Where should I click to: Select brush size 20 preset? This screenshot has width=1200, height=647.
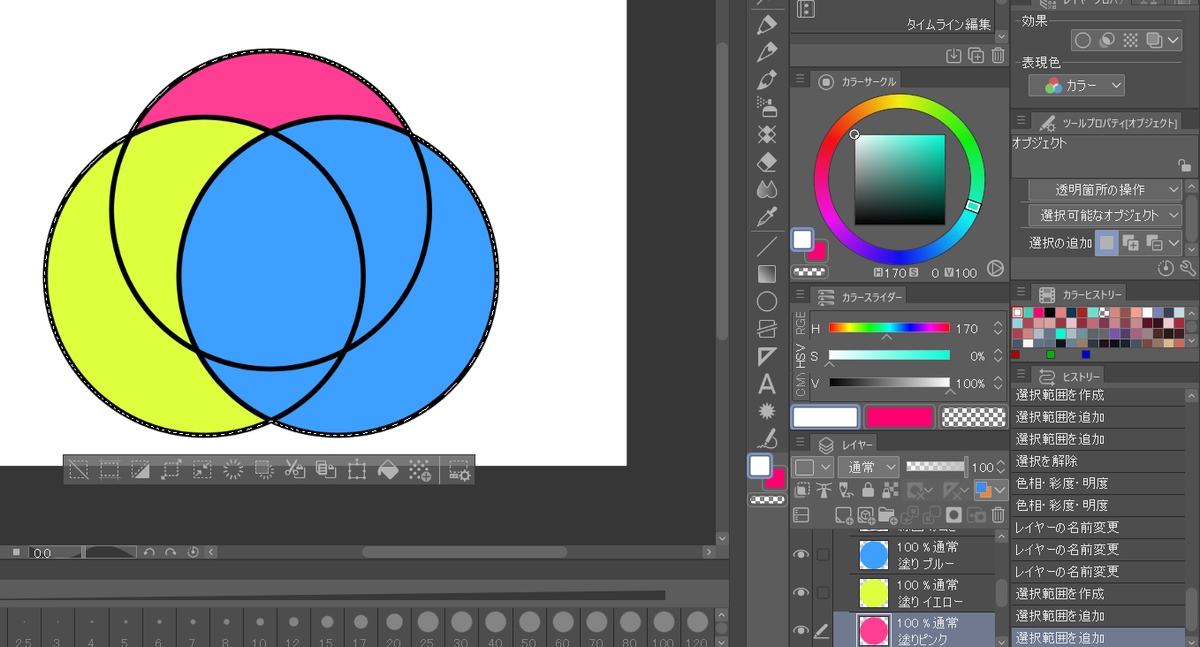click(x=394, y=628)
